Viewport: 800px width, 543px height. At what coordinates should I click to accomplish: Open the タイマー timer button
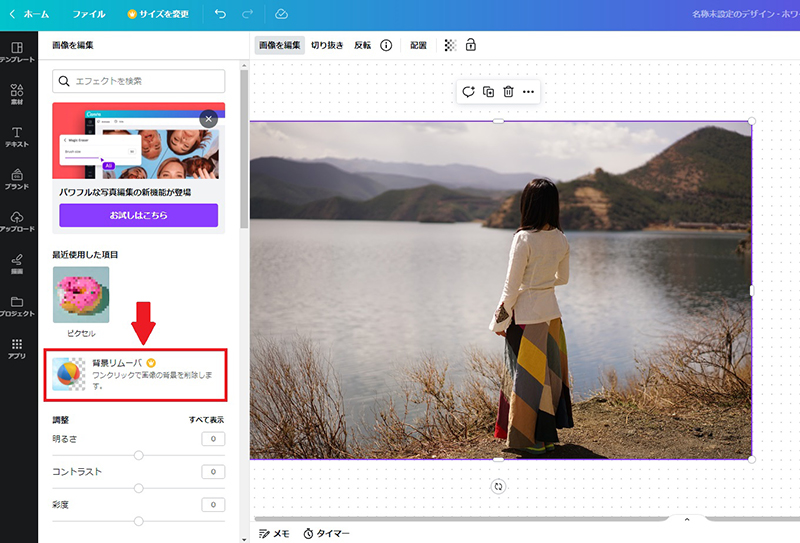(x=327, y=533)
